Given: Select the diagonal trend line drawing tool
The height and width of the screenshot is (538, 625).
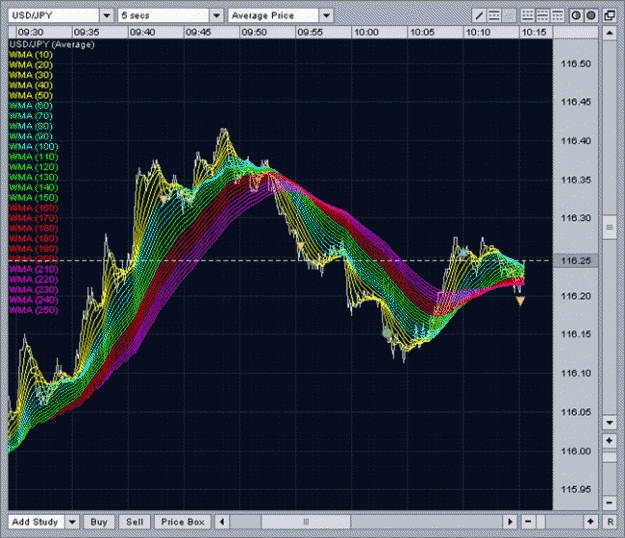Looking at the screenshot, I should point(479,16).
